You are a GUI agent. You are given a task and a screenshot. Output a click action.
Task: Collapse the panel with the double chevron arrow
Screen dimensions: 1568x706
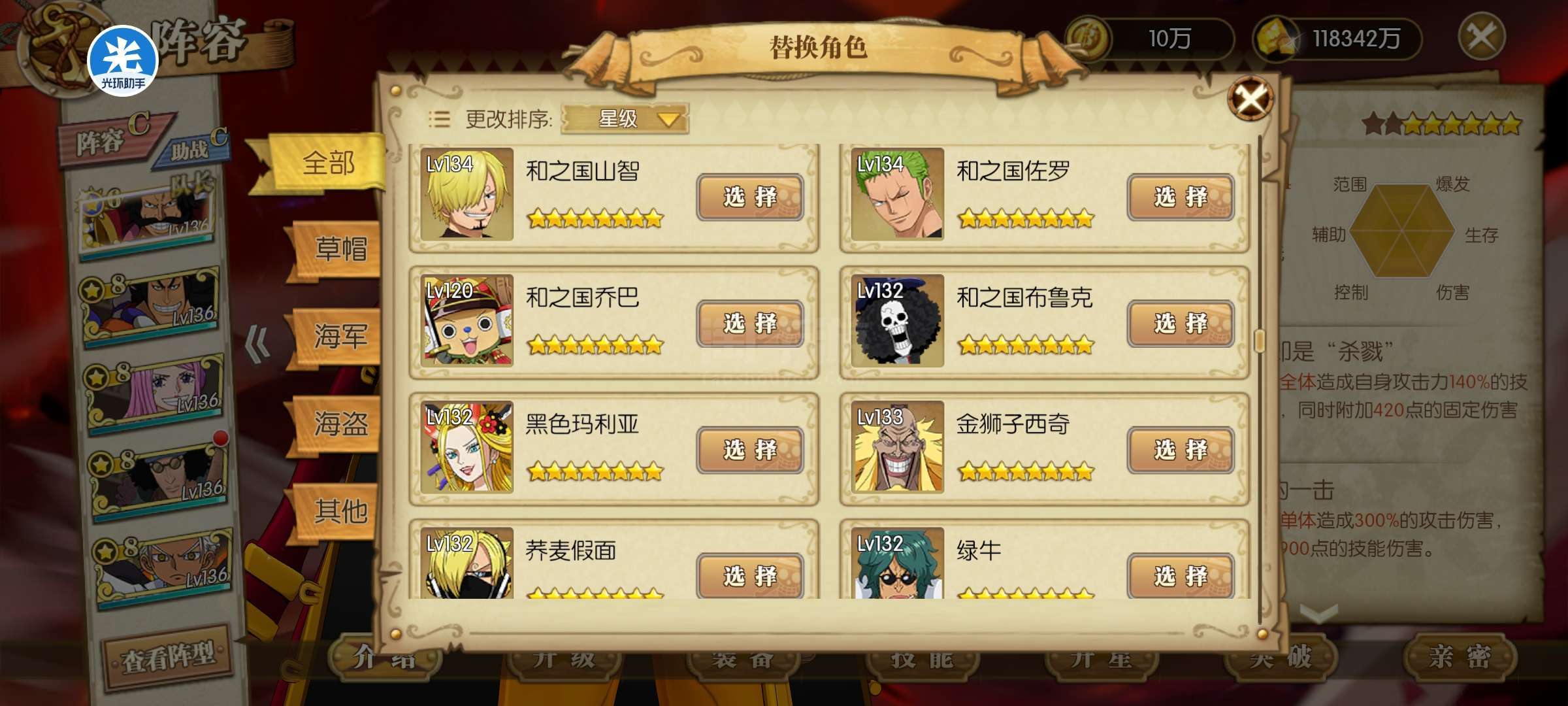257,344
